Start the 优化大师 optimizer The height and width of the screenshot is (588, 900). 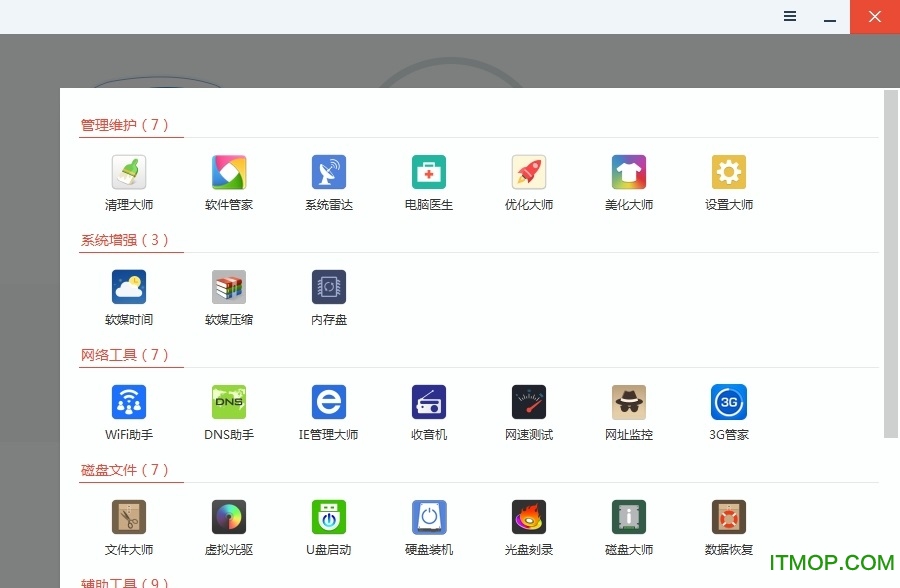(528, 180)
